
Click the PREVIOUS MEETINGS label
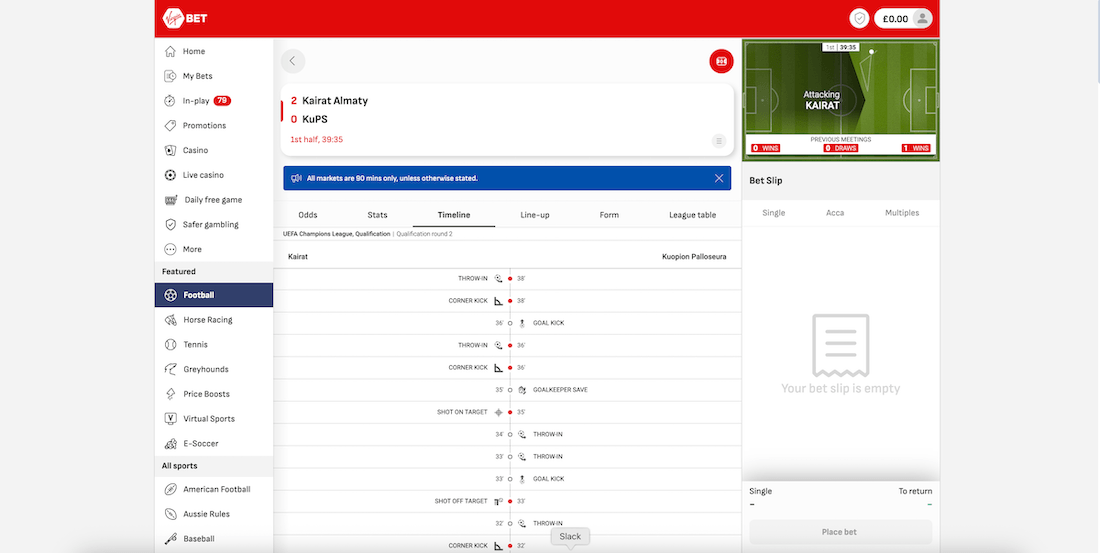840,140
